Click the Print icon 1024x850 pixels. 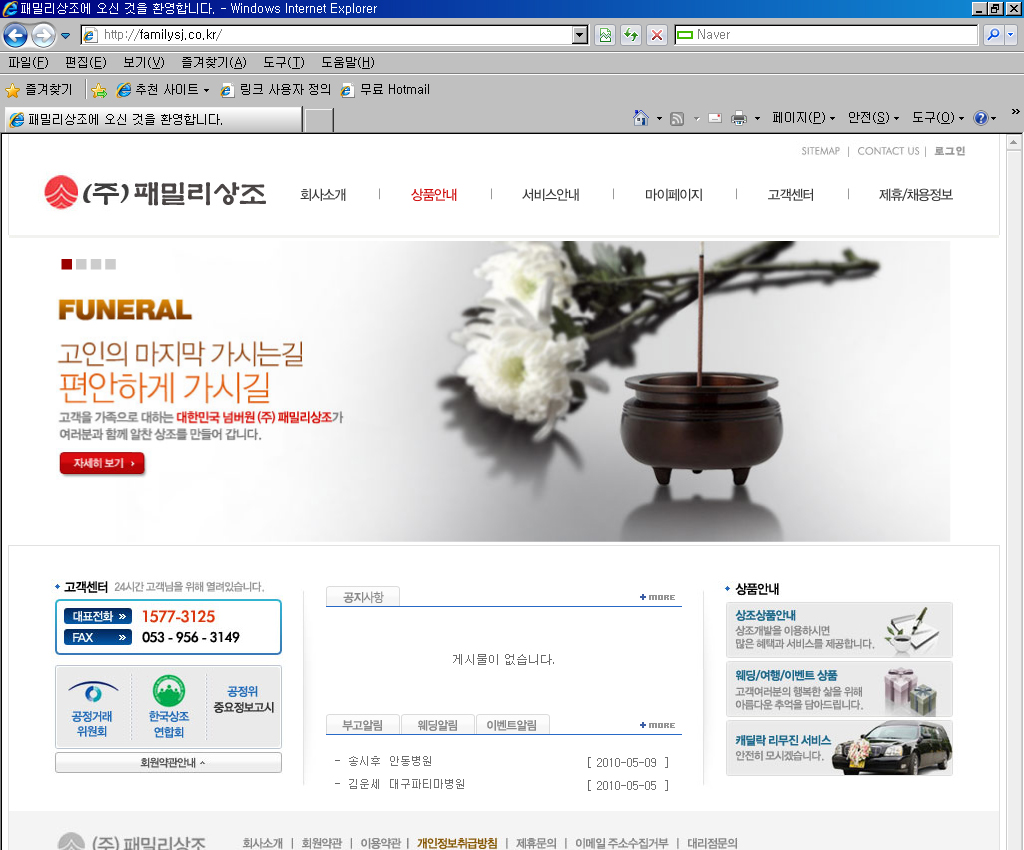point(739,118)
